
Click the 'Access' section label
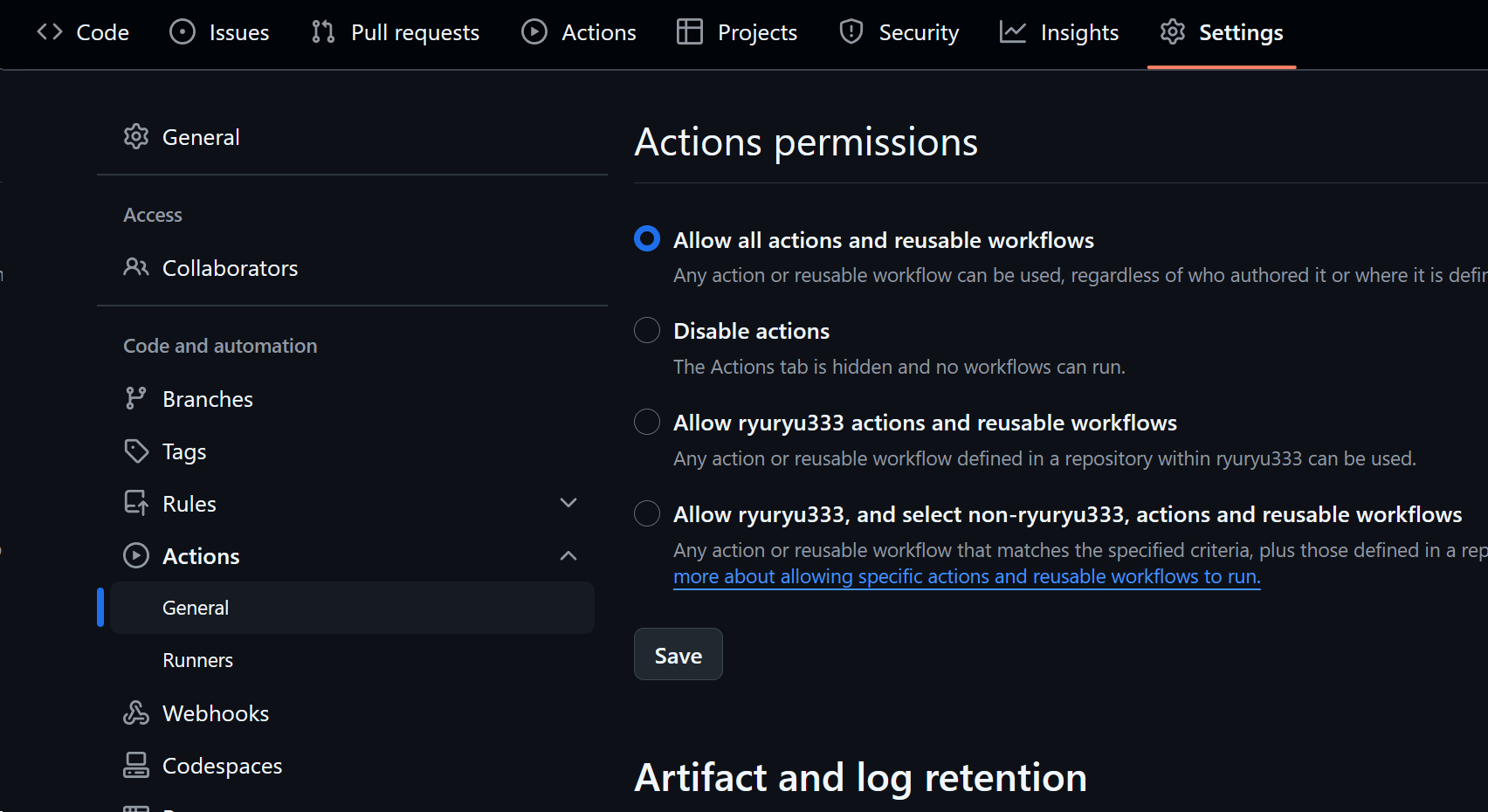point(153,215)
